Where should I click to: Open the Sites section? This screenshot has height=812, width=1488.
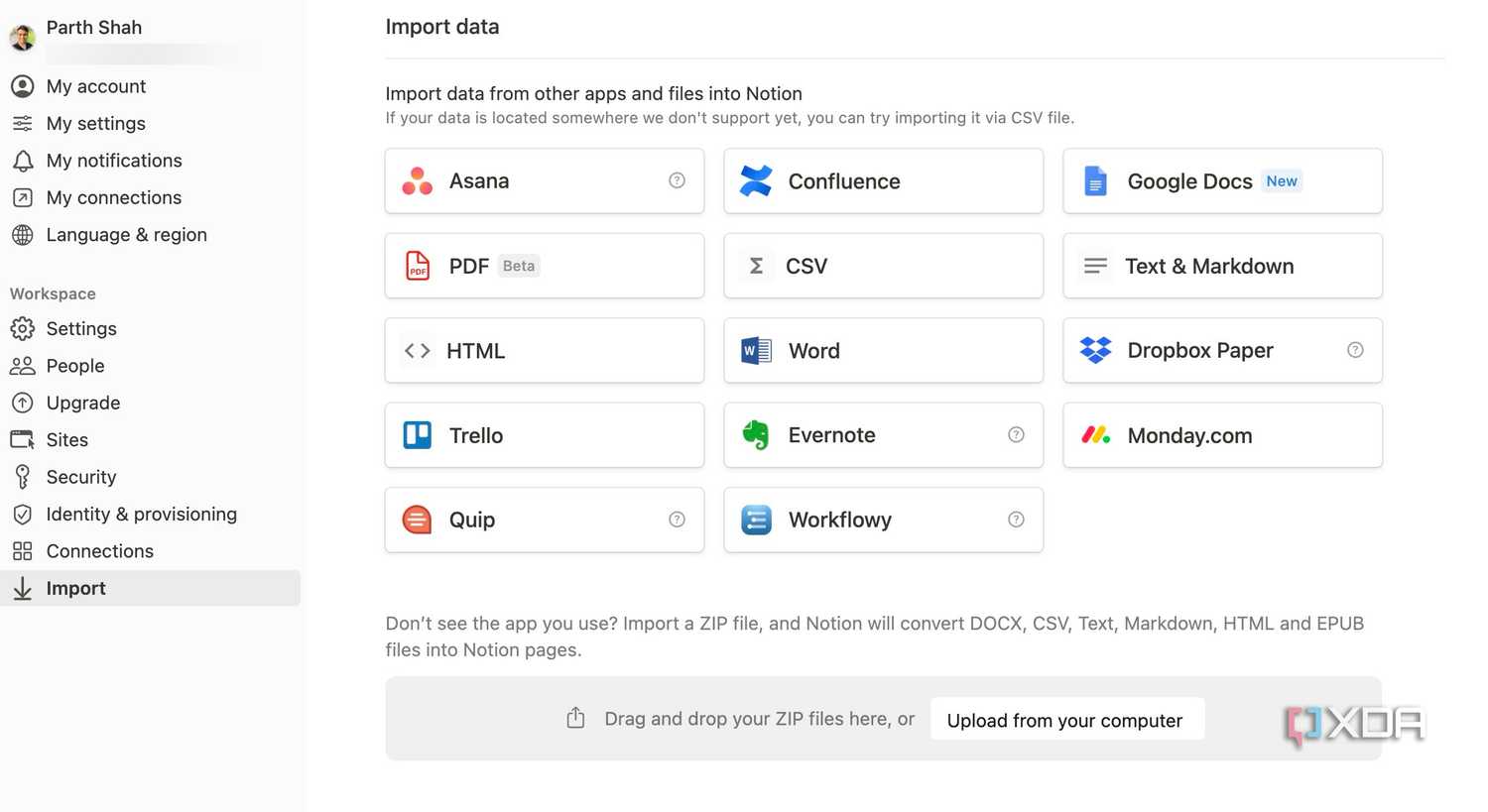tap(151, 439)
